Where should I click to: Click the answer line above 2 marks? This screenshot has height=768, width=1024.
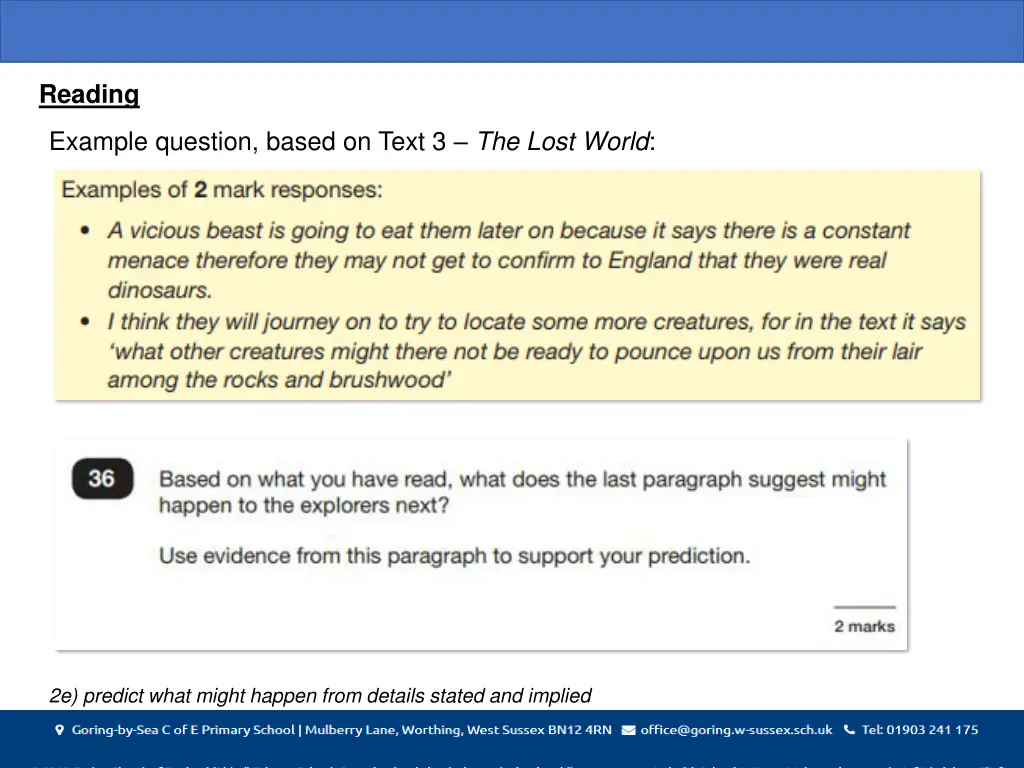(x=864, y=606)
